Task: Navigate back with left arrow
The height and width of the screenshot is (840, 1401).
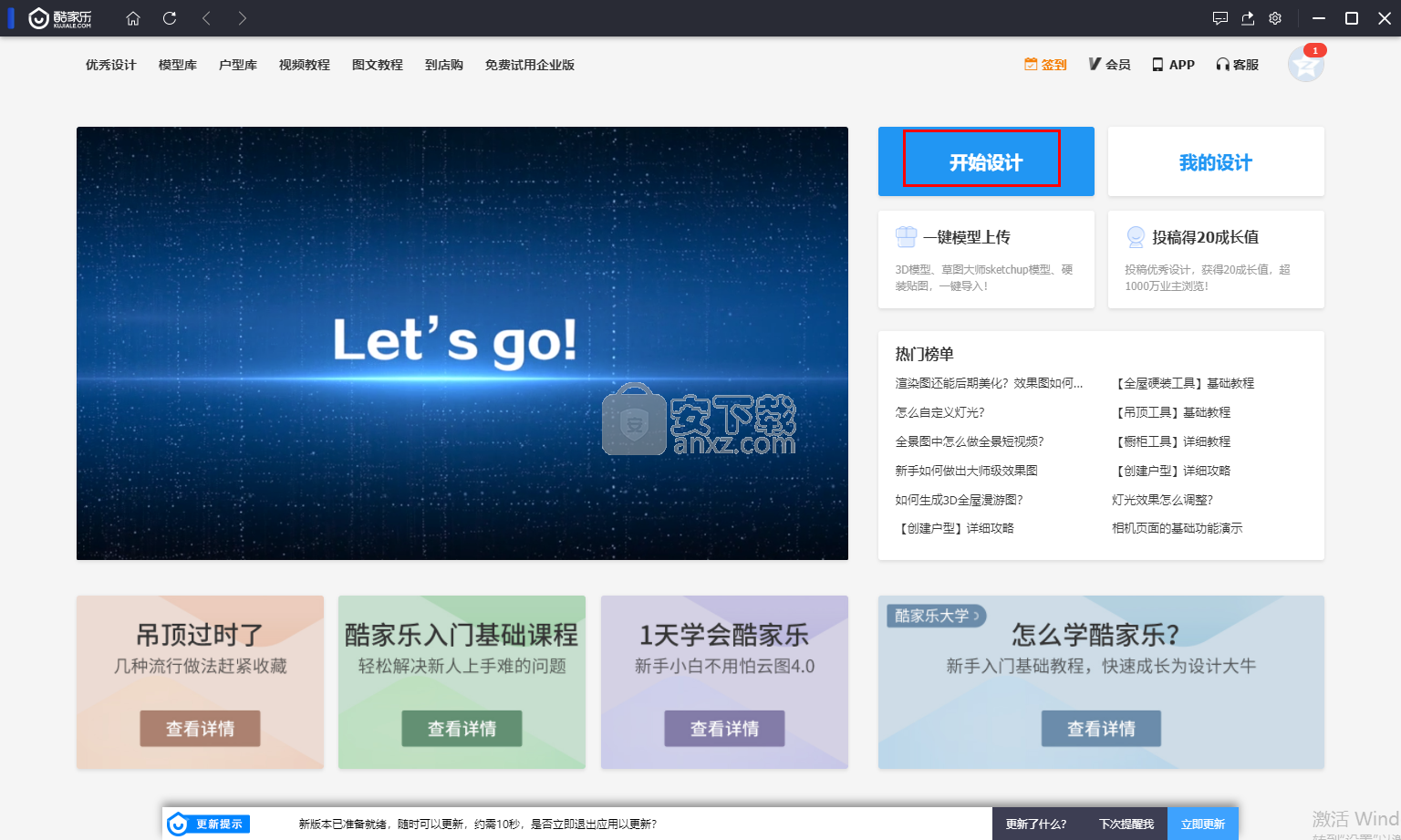Action: point(206,18)
